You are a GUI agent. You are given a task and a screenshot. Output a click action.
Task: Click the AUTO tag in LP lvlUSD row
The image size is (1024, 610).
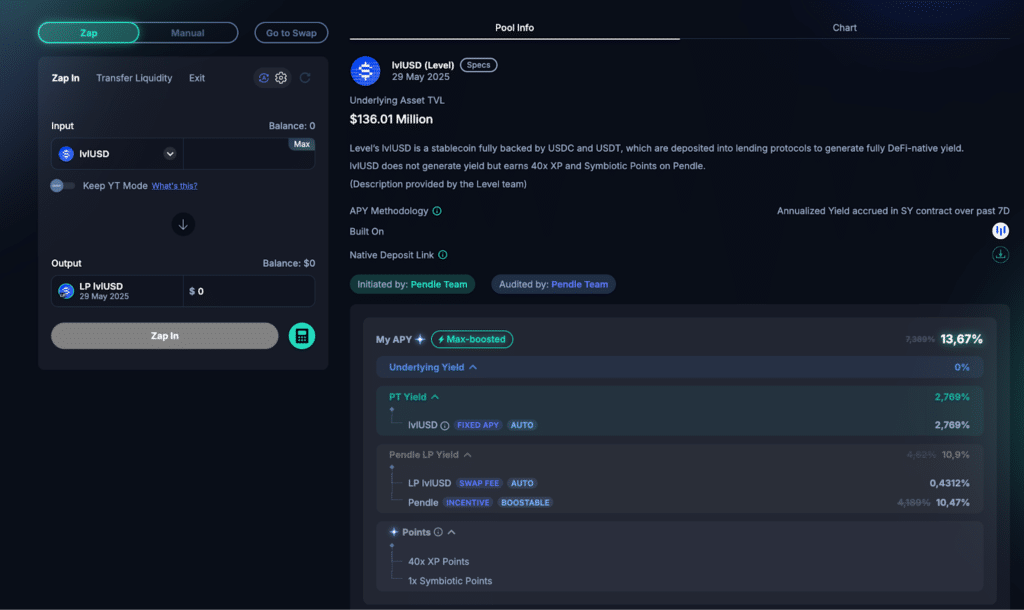click(x=522, y=483)
